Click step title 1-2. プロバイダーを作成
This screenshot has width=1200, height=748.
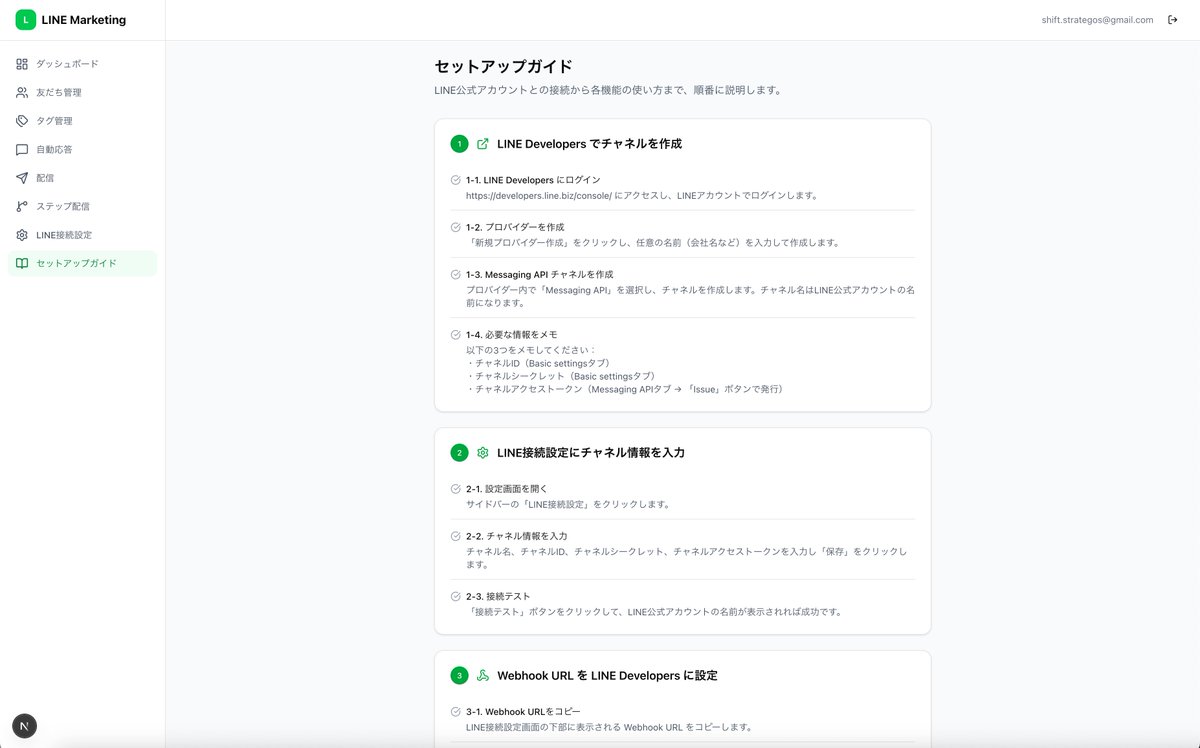[515, 227]
